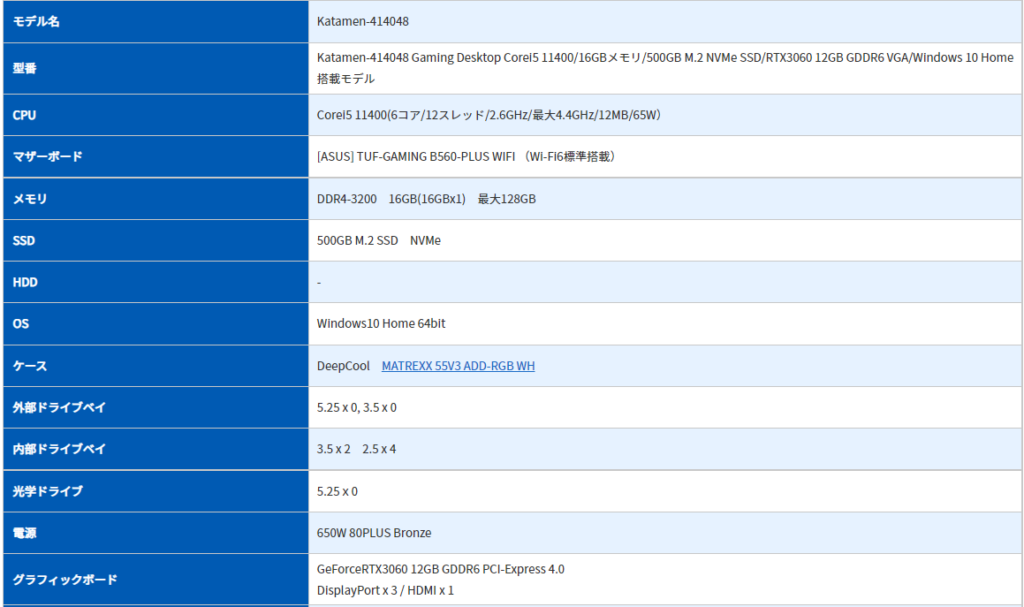Screen dimensions: 1024x607
Task: Click the 500GB M.2 SSD NVMe value
Action: coord(378,241)
